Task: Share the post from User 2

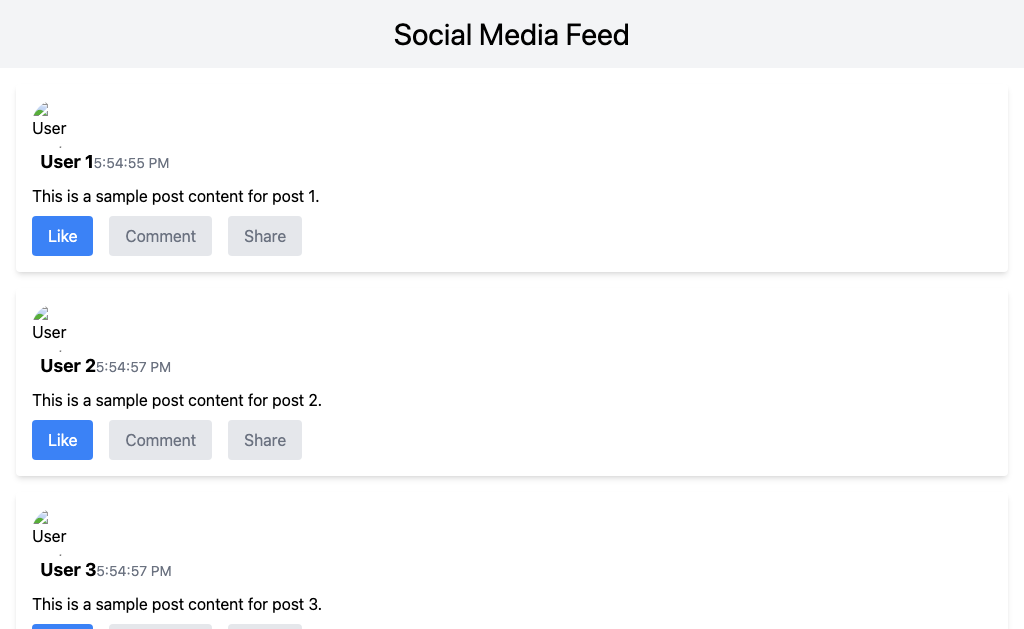Action: (265, 440)
